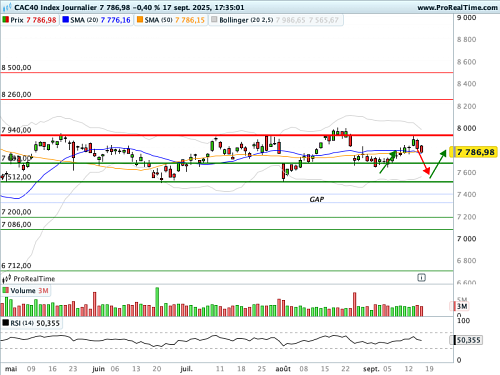The height and width of the screenshot is (375, 500).
Task: Click the 50,355 RSI axis tag
Action: [466, 340]
